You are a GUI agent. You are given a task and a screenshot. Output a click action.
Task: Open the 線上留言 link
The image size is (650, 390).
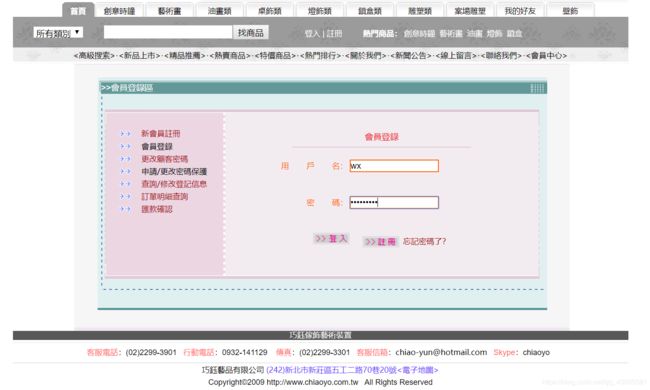click(x=456, y=56)
